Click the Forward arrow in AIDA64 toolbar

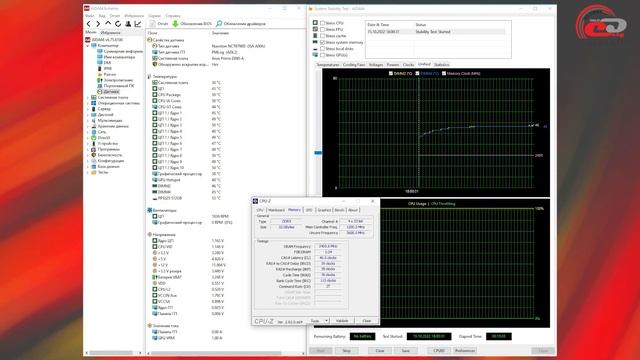[98, 24]
